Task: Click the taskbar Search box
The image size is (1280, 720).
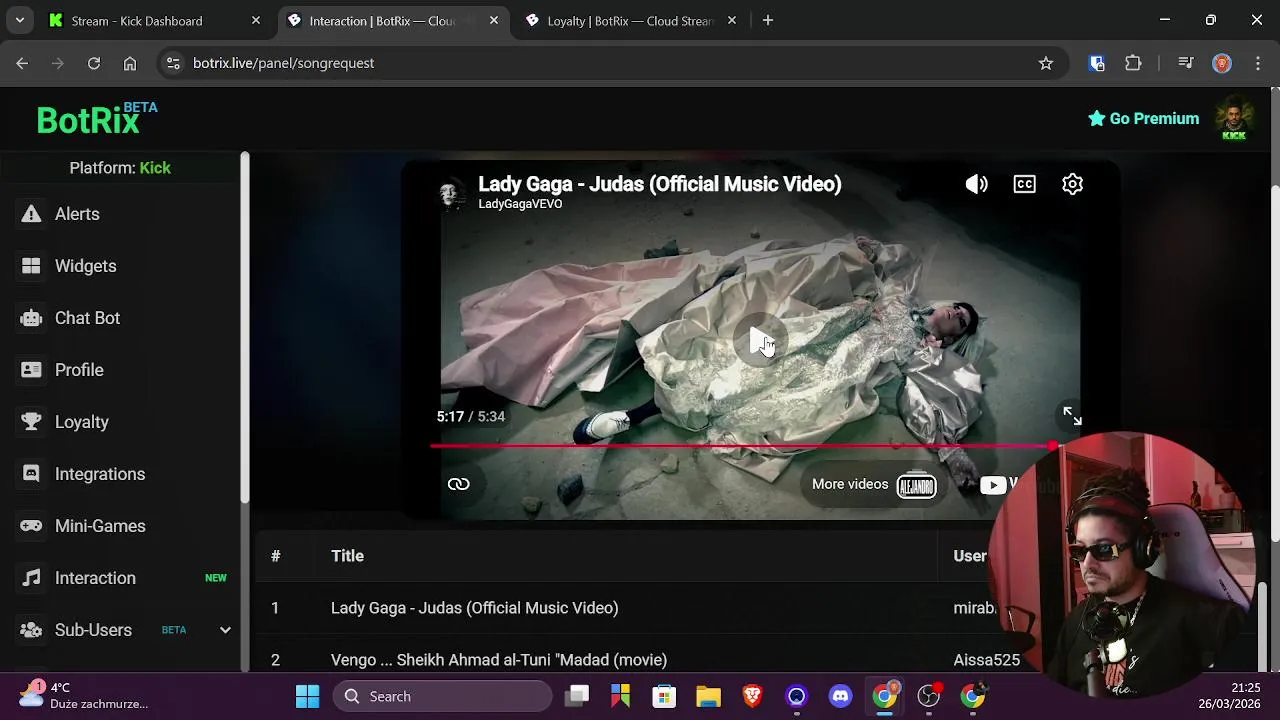Action: pos(442,696)
